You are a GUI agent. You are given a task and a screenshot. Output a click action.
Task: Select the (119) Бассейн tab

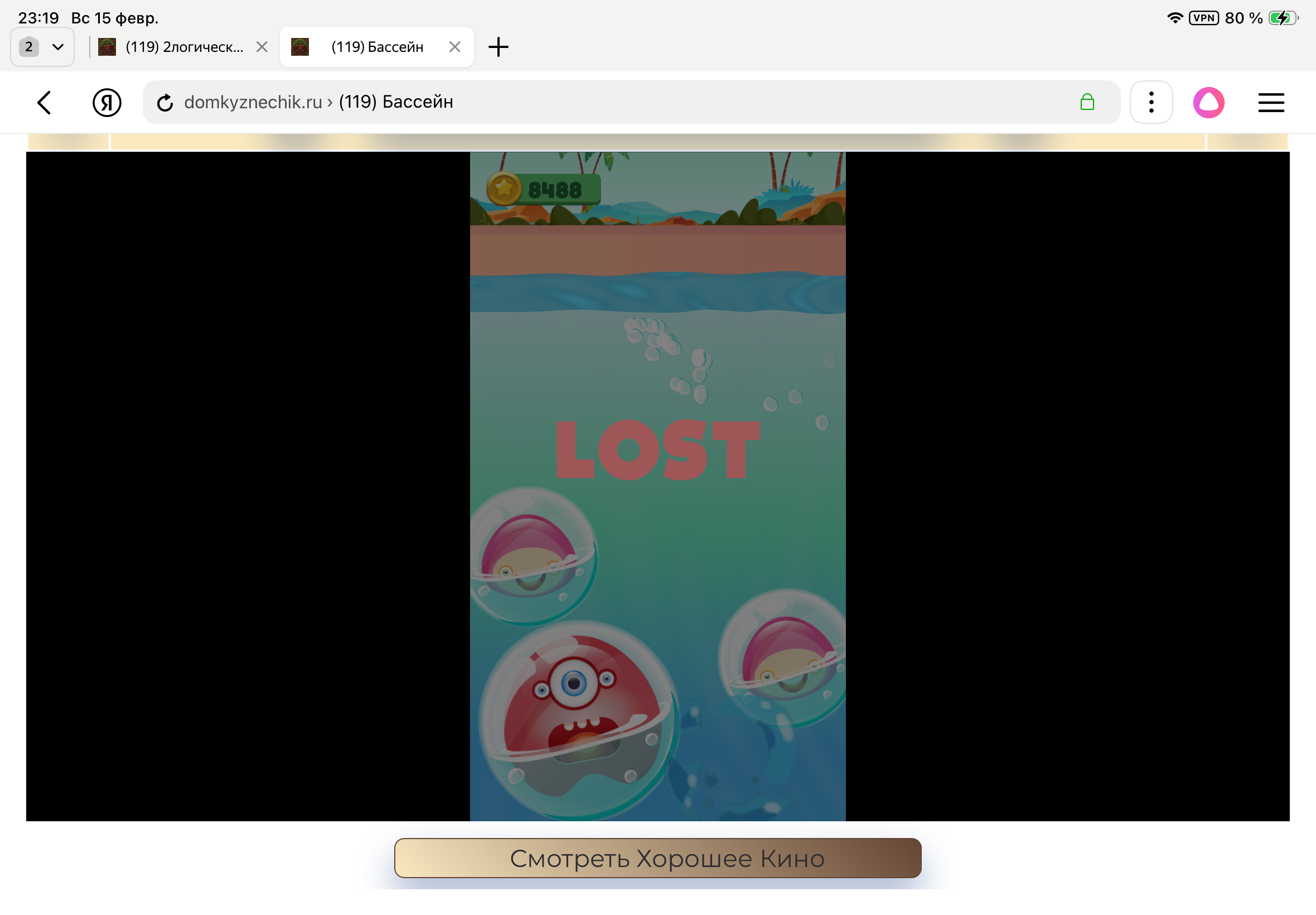pos(376,47)
